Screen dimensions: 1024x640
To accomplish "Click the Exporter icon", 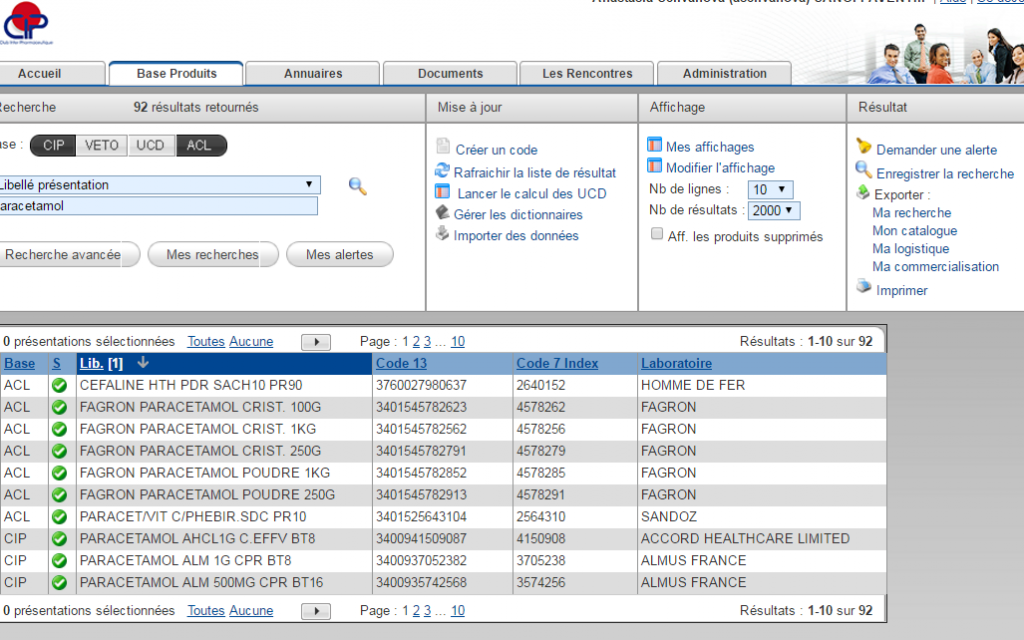I will coord(863,192).
